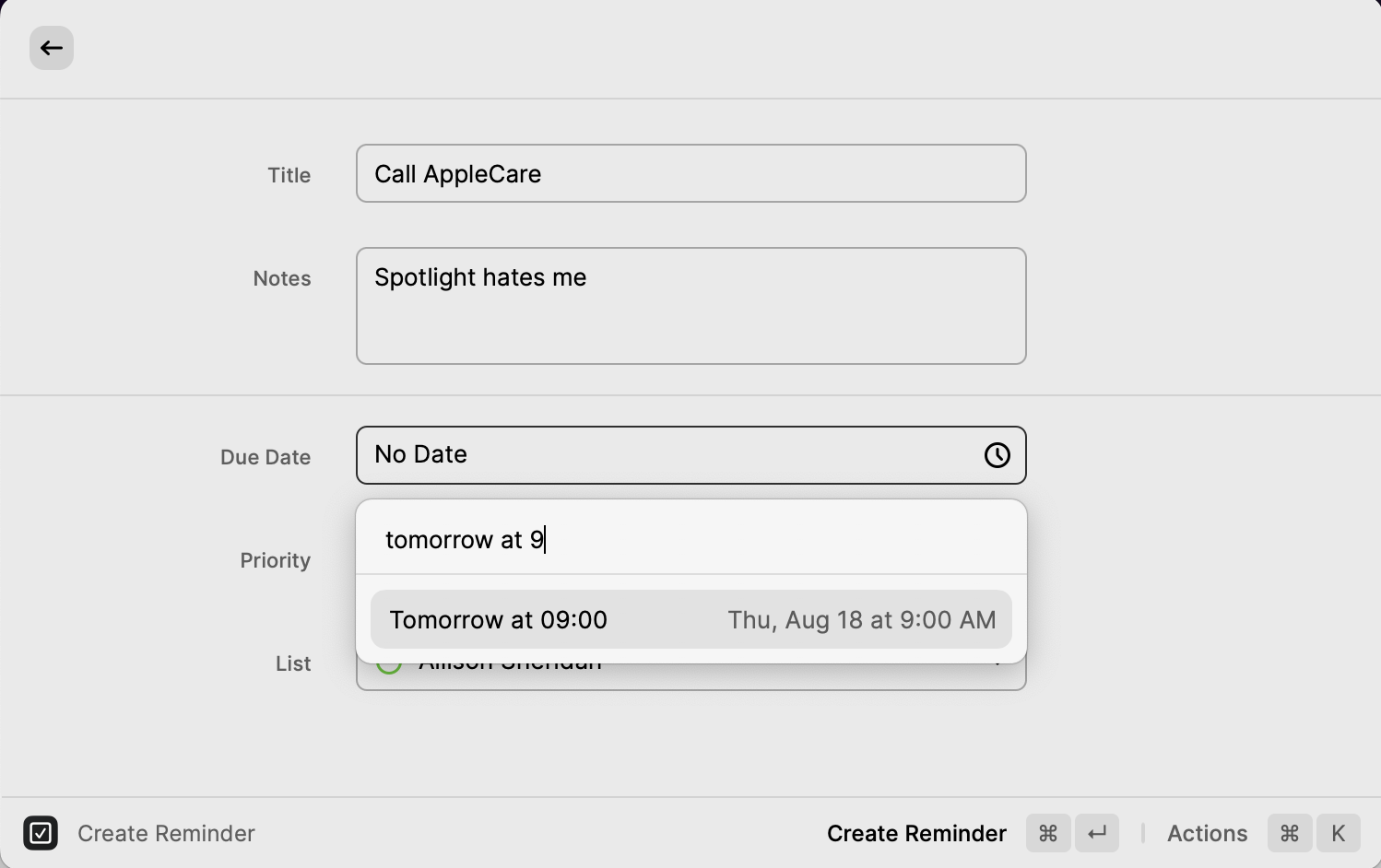This screenshot has height=868, width=1381.
Task: Click the Notes field label
Action: point(282,278)
